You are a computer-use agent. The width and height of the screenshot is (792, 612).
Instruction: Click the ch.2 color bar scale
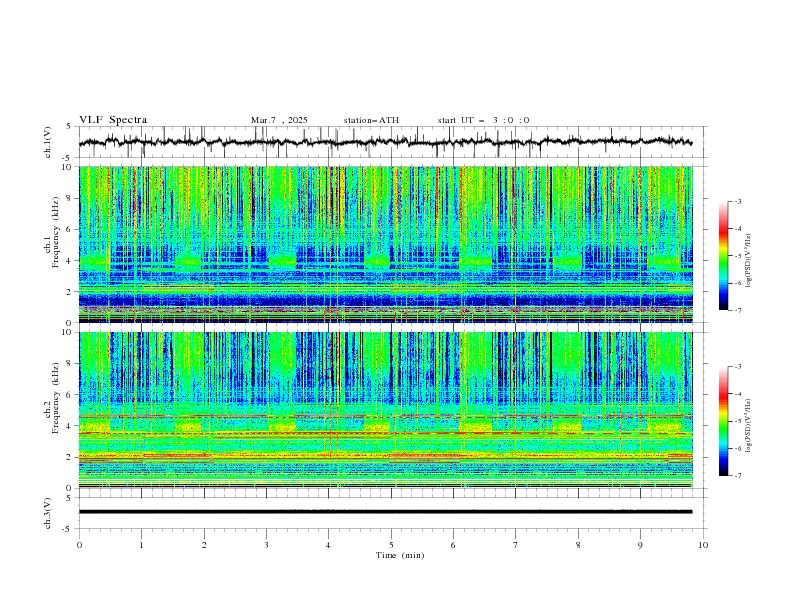pyautogui.click(x=723, y=421)
